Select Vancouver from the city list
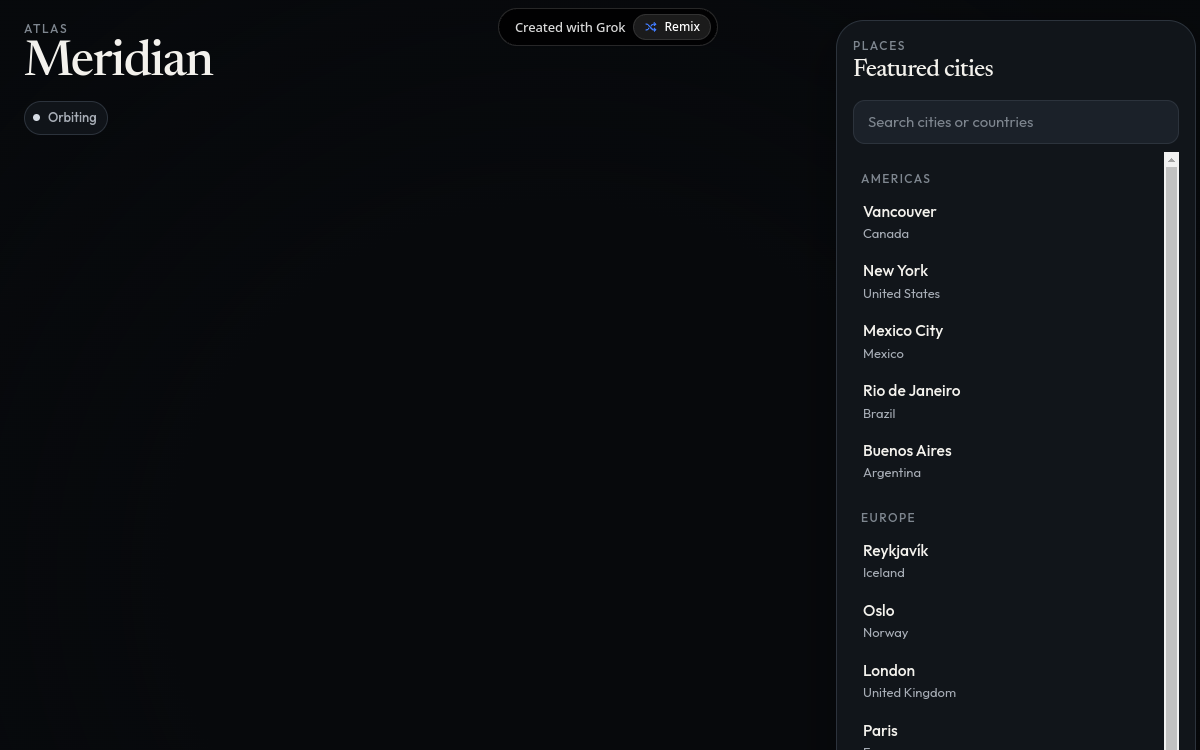Viewport: 1200px width, 750px height. (1008, 222)
